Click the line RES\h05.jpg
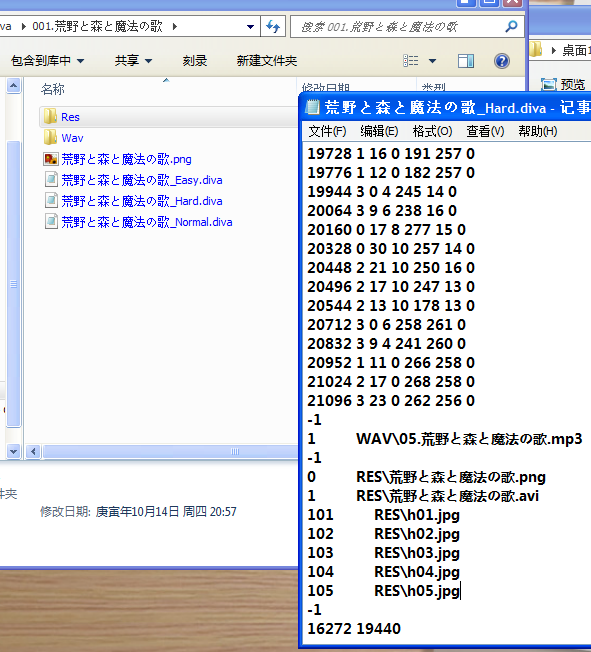Image resolution: width=591 pixels, height=652 pixels. tap(417, 591)
